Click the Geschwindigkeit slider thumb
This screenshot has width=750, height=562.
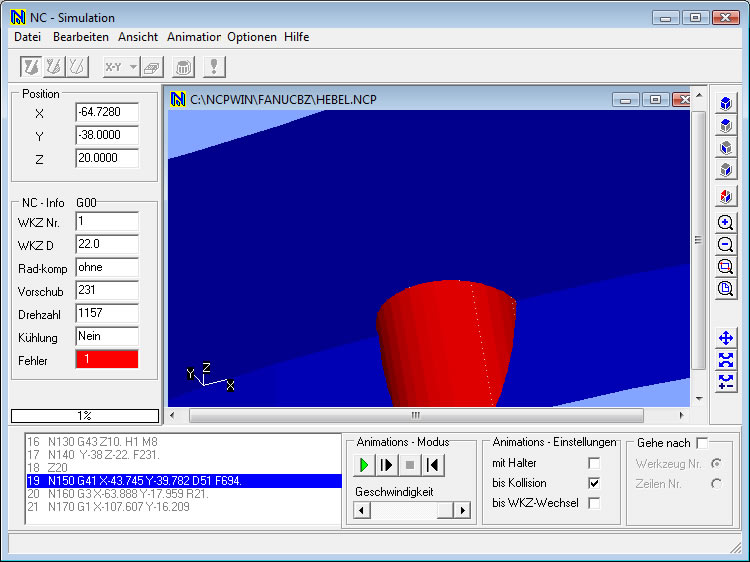pos(445,510)
